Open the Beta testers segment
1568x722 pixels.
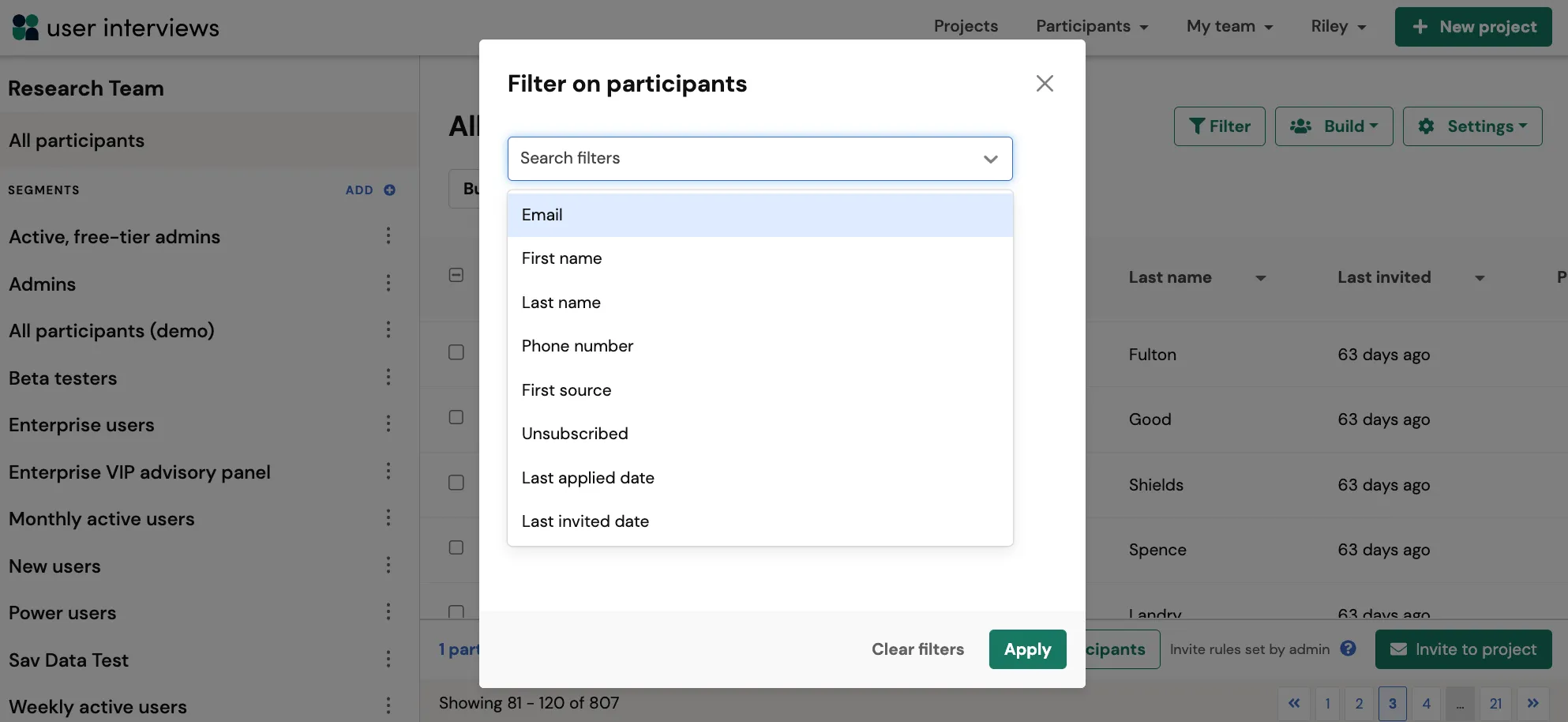pyautogui.click(x=63, y=378)
